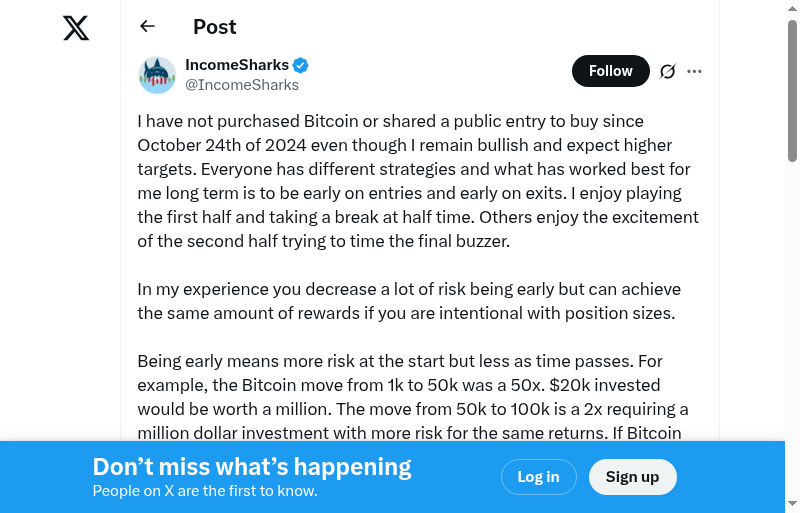Click the scrollbar down arrow
The width and height of the screenshot is (800, 513).
792,503
